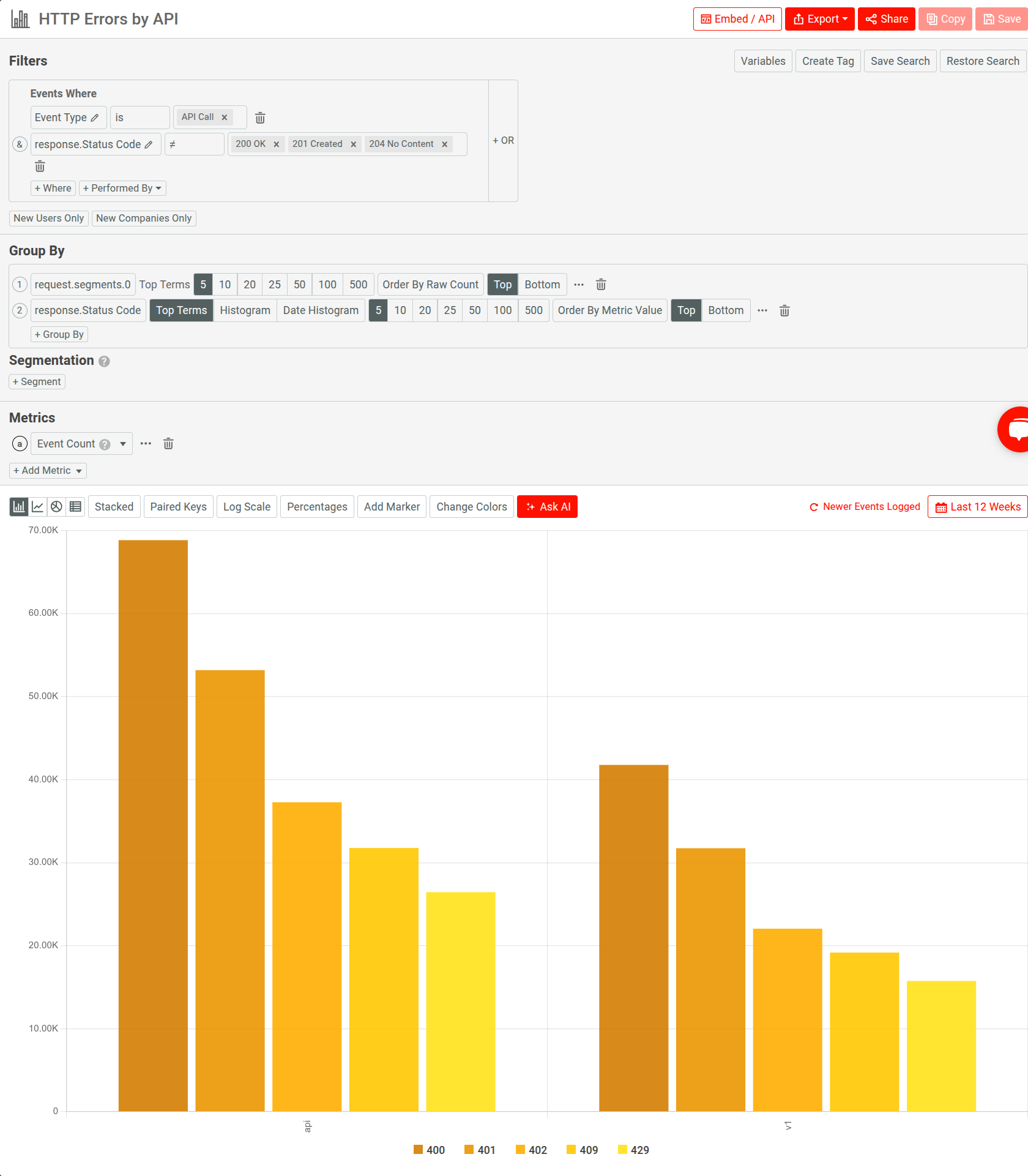Click the 400 legend color swatch
The height and width of the screenshot is (1176, 1028).
point(419,1150)
